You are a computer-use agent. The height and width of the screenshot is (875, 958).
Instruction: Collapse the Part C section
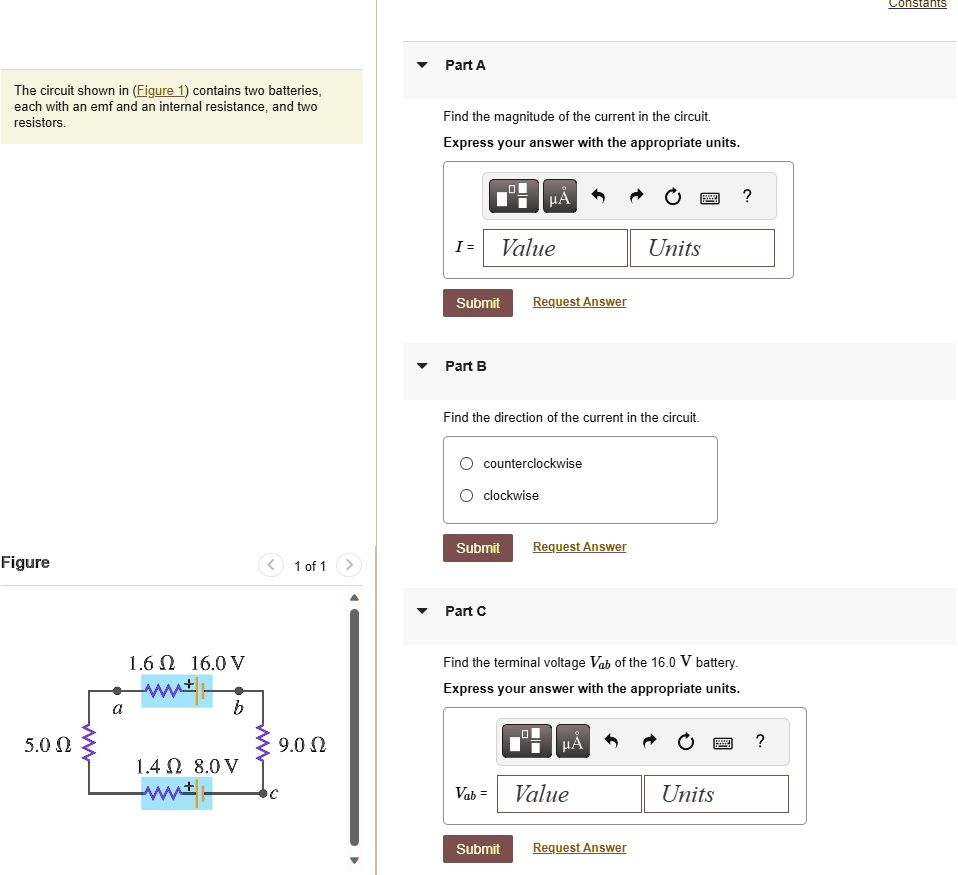[x=421, y=611]
